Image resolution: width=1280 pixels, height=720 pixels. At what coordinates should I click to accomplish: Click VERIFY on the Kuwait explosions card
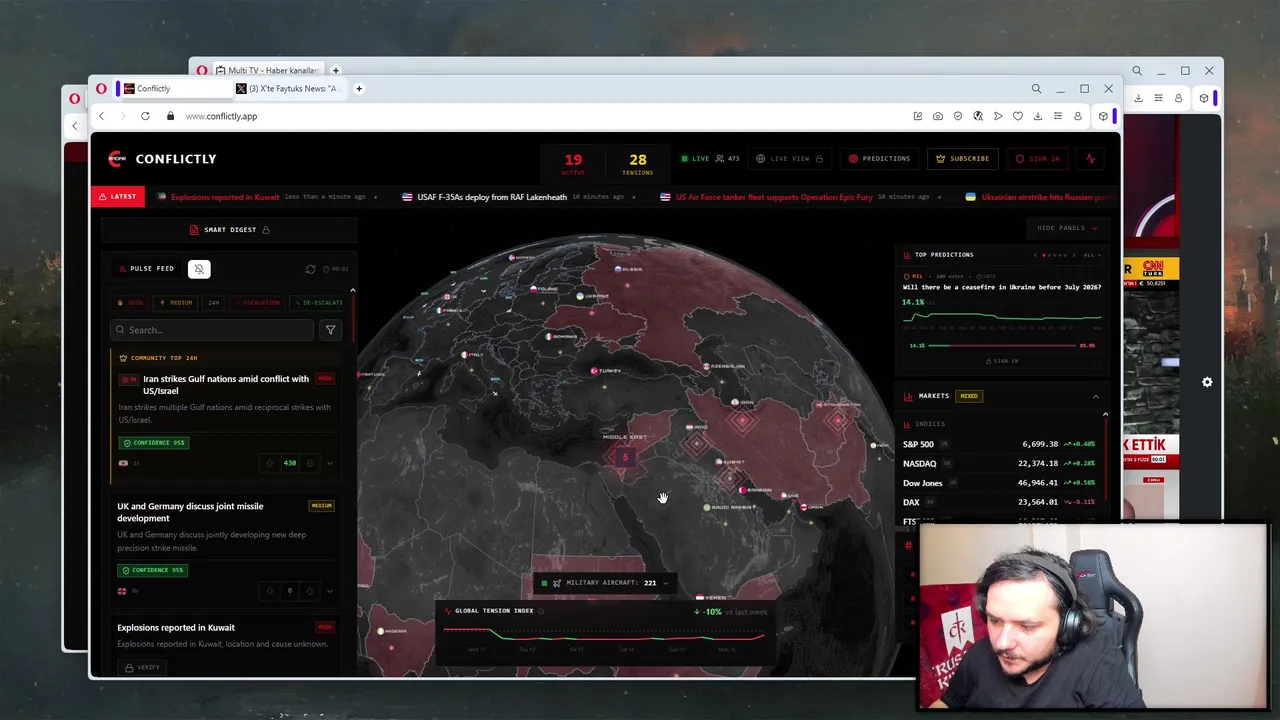coord(143,667)
